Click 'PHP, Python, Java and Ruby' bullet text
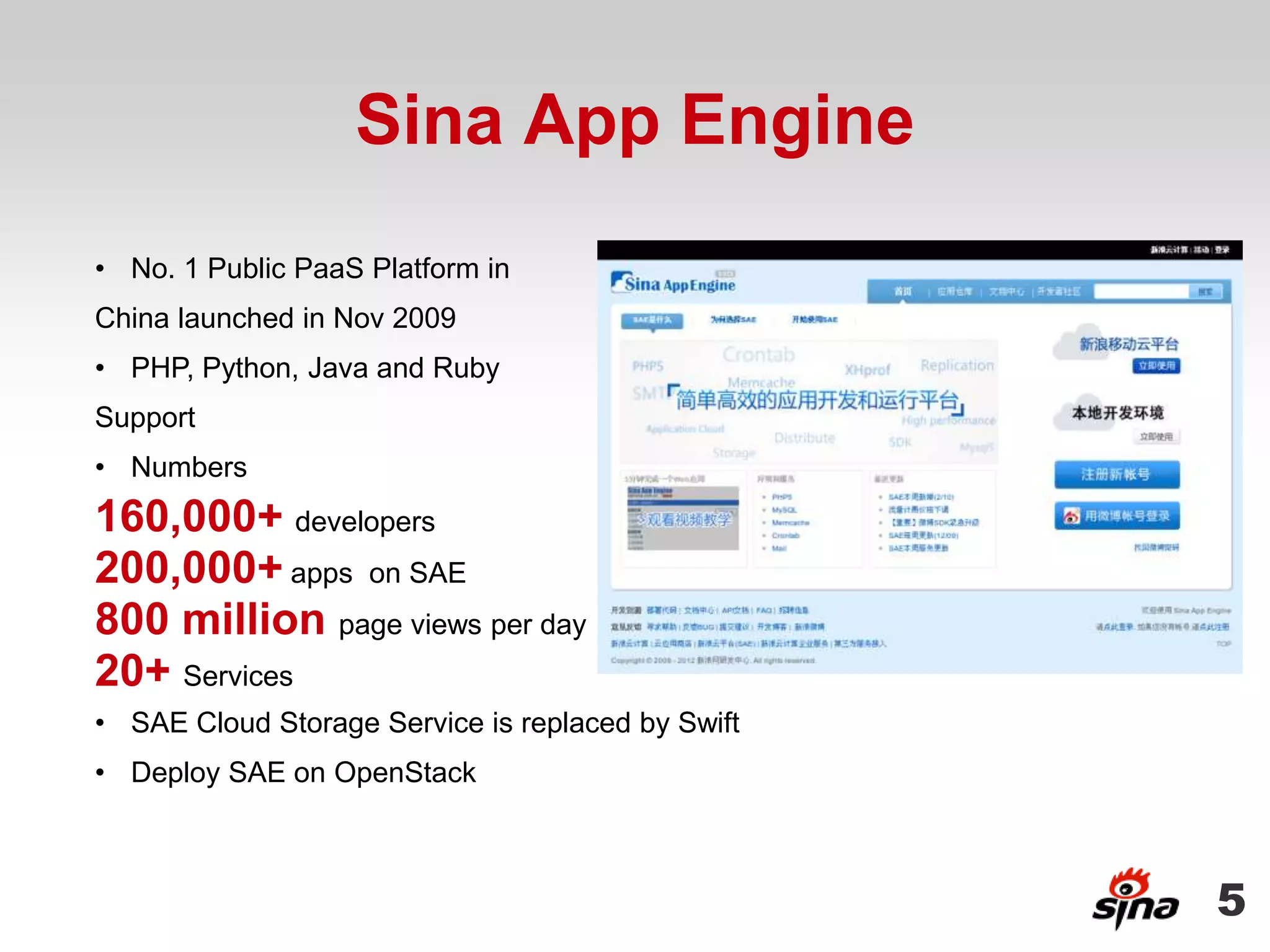 point(315,368)
